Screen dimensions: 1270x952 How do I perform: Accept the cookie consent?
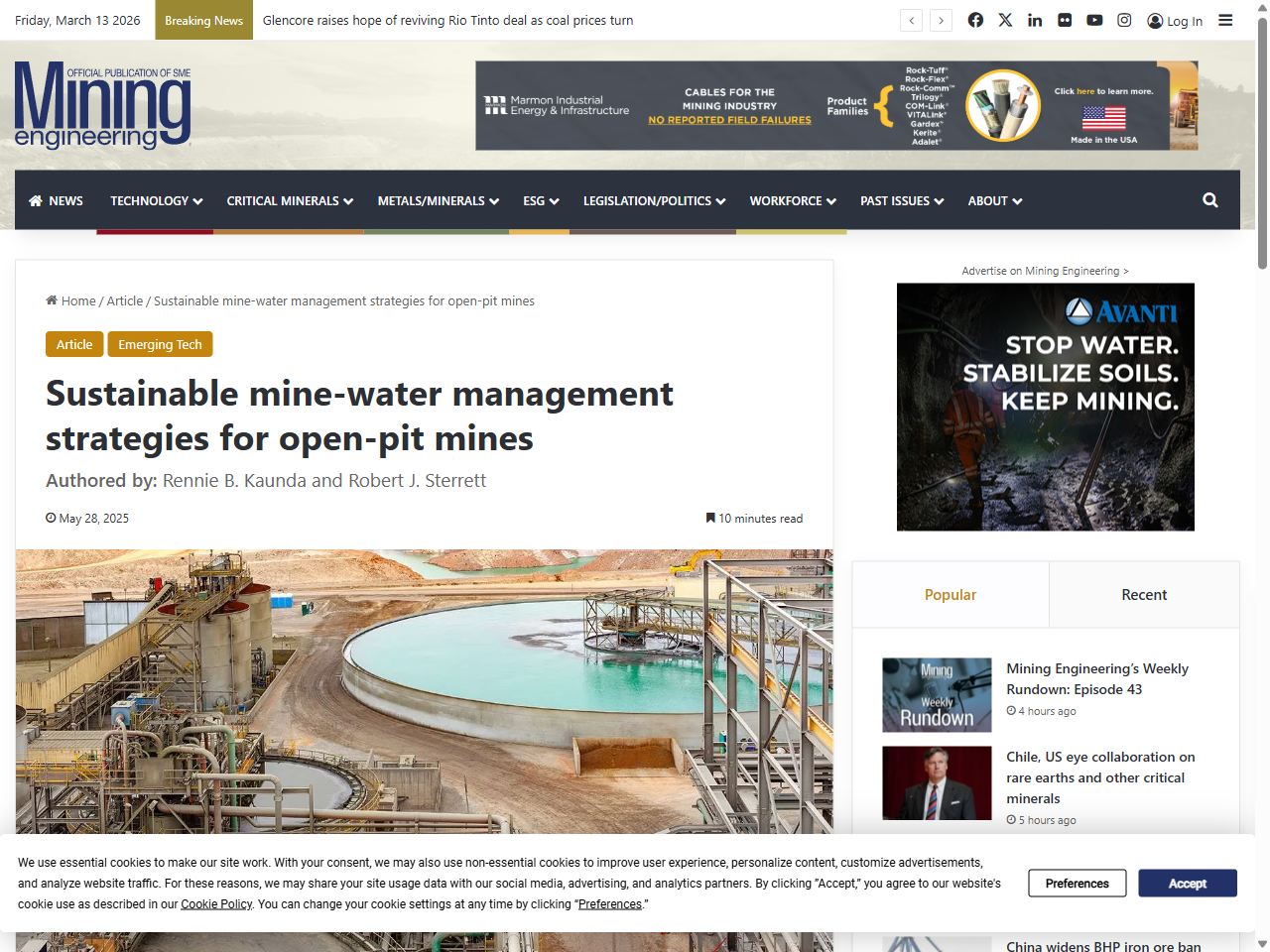pyautogui.click(x=1187, y=883)
